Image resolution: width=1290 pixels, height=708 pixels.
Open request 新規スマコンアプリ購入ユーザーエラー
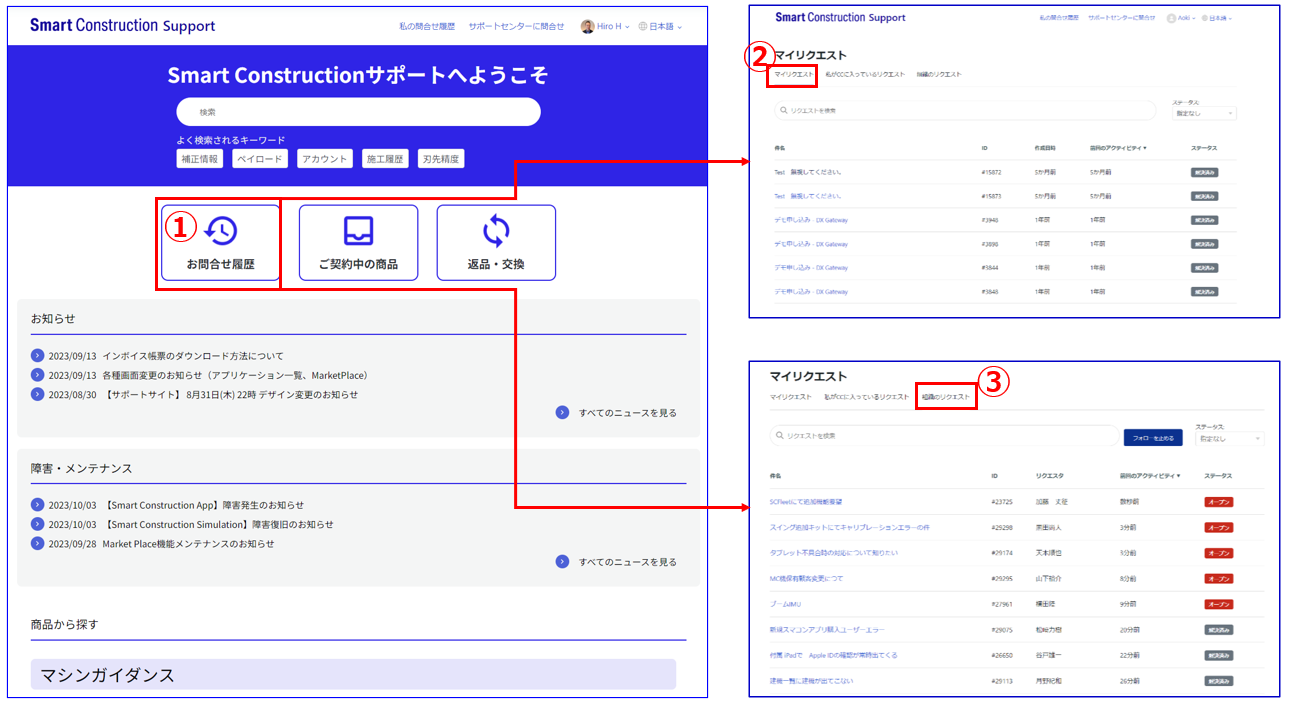827,630
